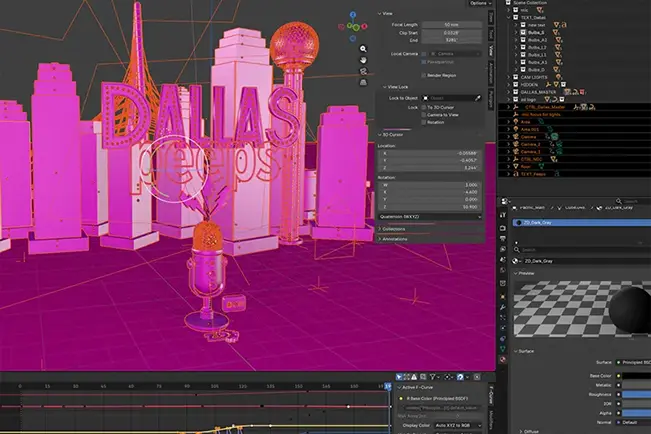
Task: Open the Object properties tab icon
Action: click(x=503, y=297)
